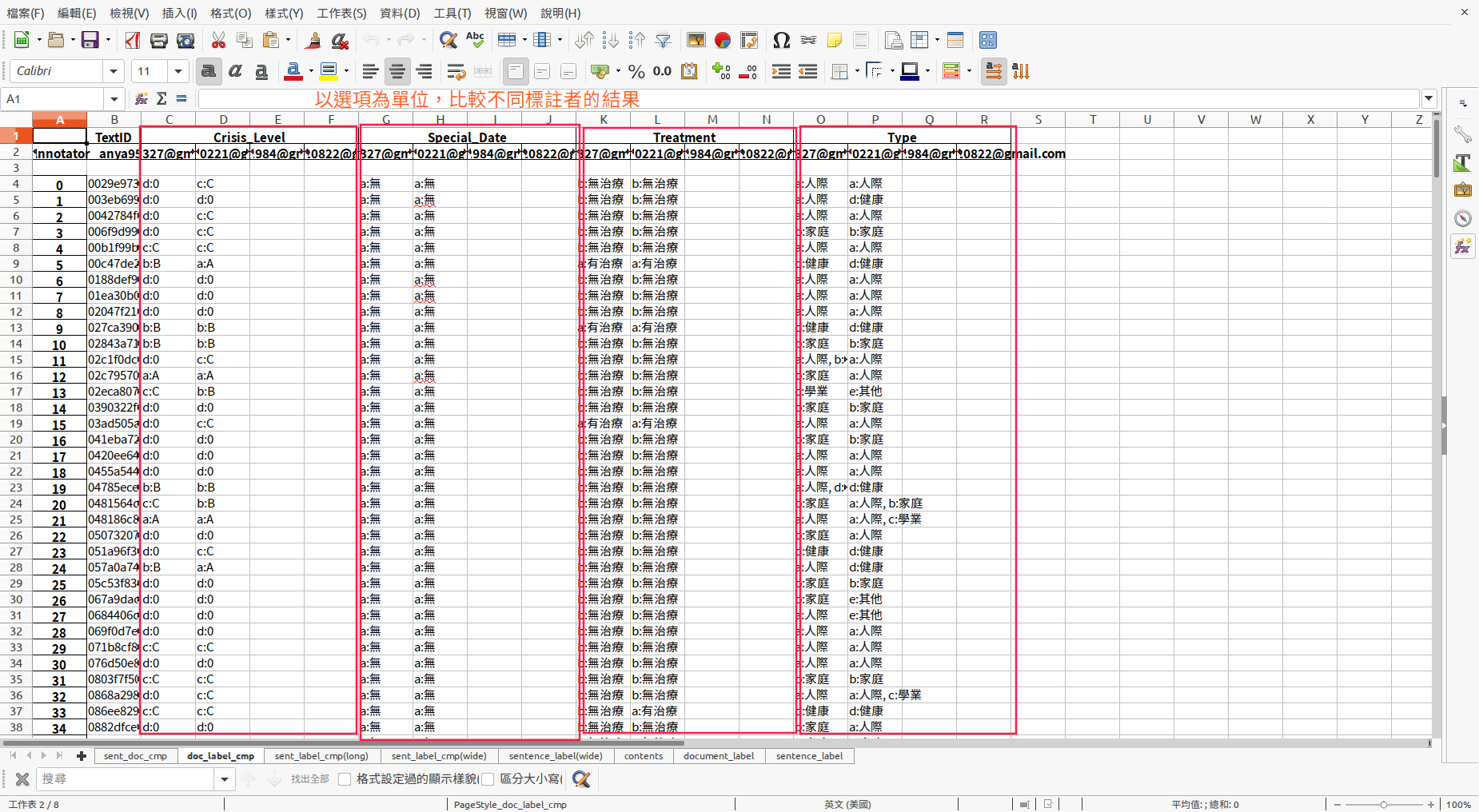Open the Name Box dropdown arrow
Viewport: 1479px width, 812px height.
tap(114, 99)
